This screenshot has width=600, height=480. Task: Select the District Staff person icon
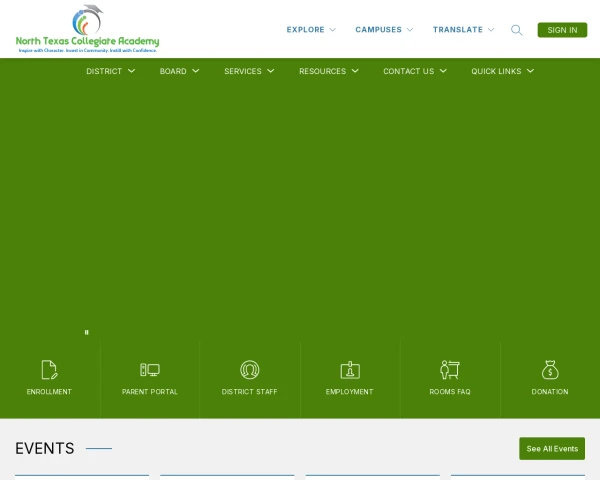click(x=250, y=369)
